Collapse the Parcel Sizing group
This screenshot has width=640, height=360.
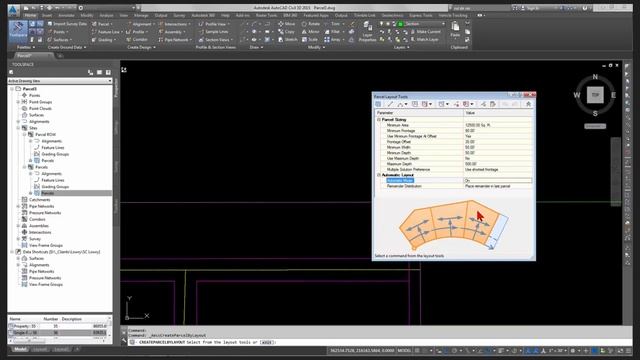pyautogui.click(x=378, y=120)
